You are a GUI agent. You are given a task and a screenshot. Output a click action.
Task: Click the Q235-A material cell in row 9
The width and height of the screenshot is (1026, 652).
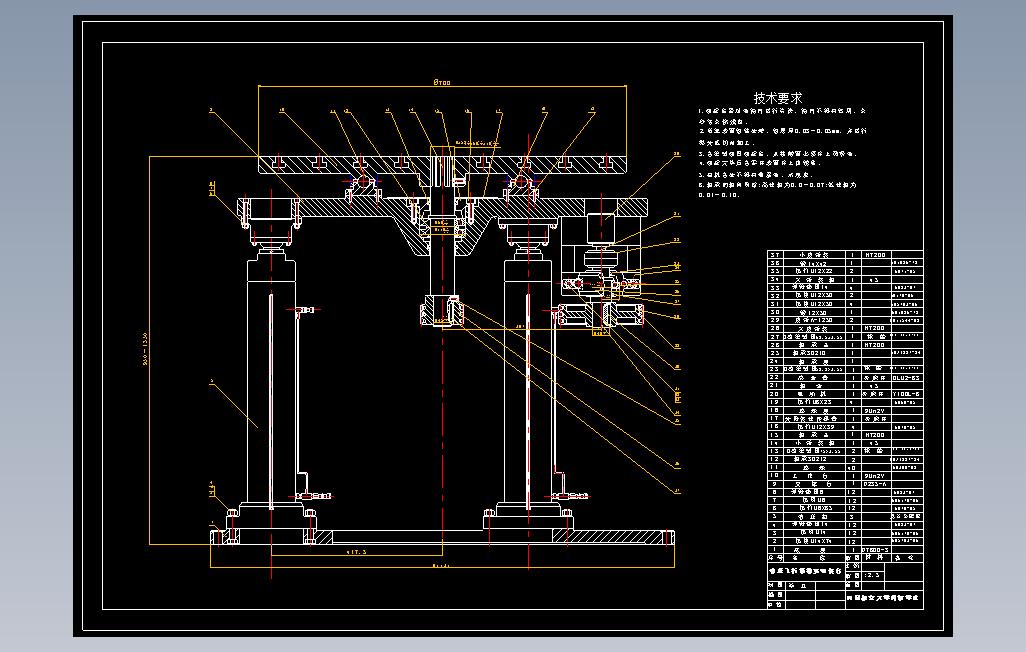[x=876, y=484]
